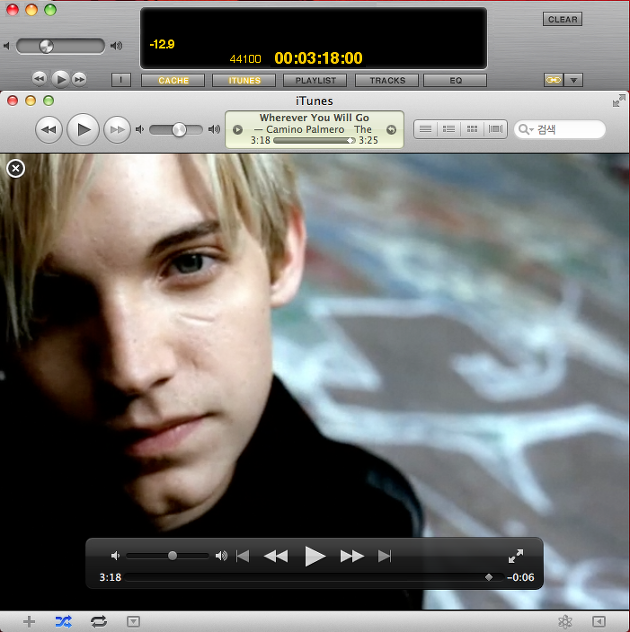
Task: Open the search magnifier dropdown
Action: click(526, 129)
